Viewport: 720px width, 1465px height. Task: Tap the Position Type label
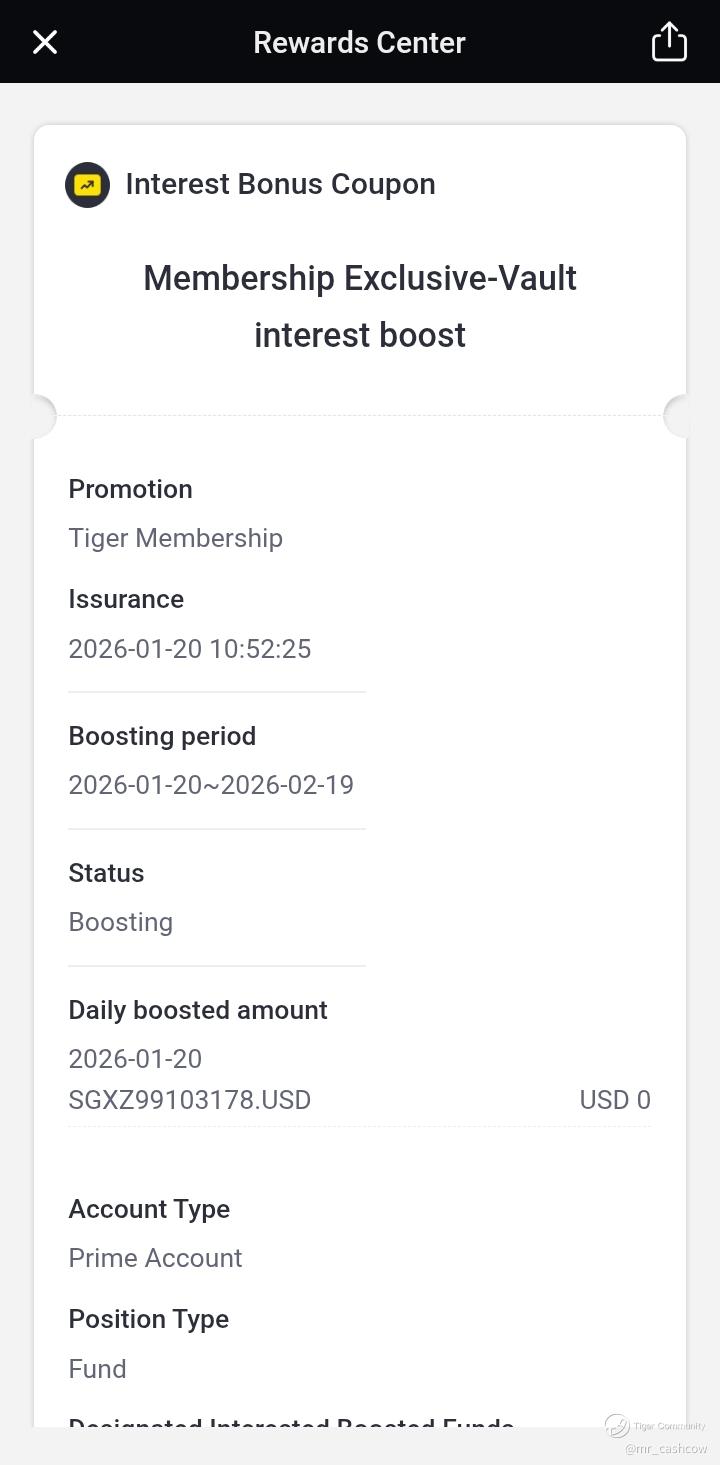pos(148,1319)
